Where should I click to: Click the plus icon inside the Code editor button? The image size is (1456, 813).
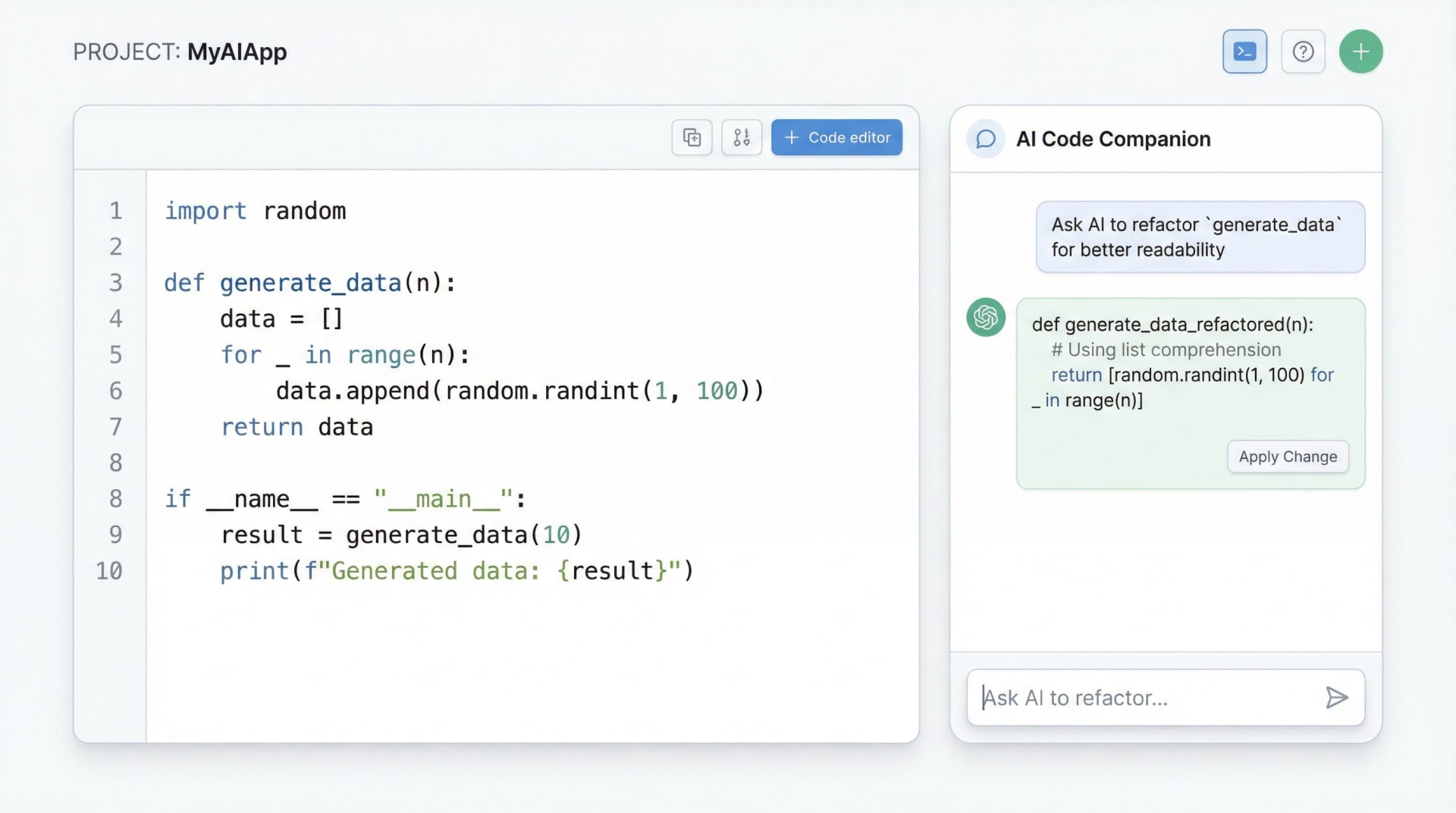(792, 137)
